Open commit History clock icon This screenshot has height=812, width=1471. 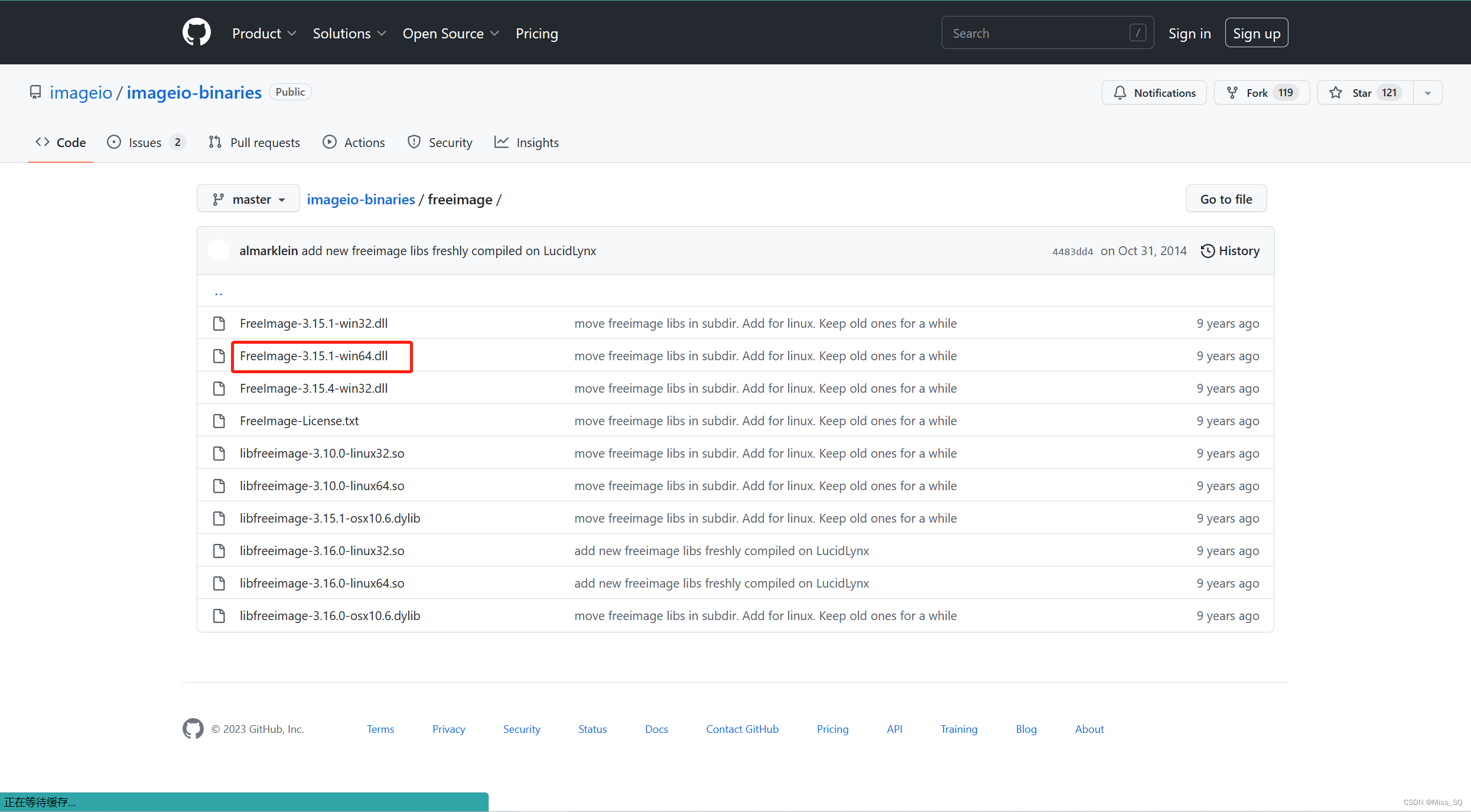click(1208, 251)
